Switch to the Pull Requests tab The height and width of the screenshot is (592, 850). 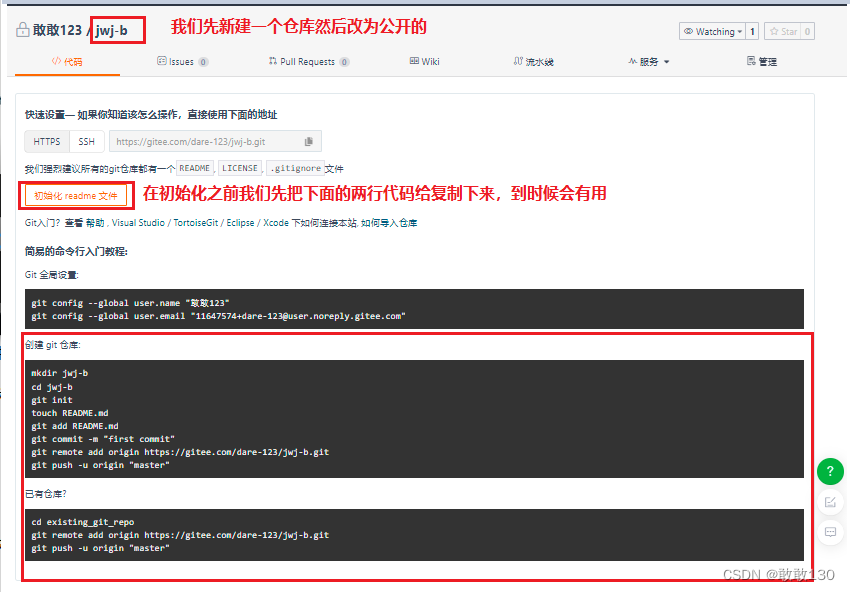[x=308, y=62]
